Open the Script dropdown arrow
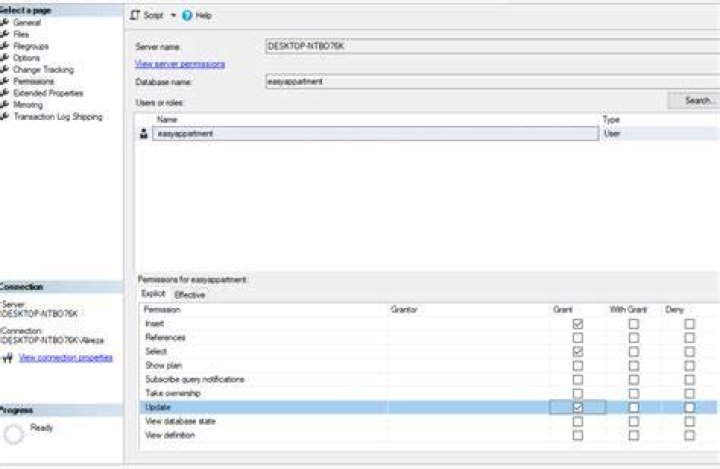 point(173,16)
